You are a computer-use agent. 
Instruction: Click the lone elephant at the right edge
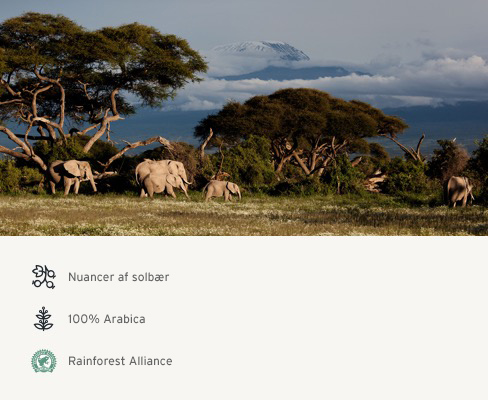(460, 191)
